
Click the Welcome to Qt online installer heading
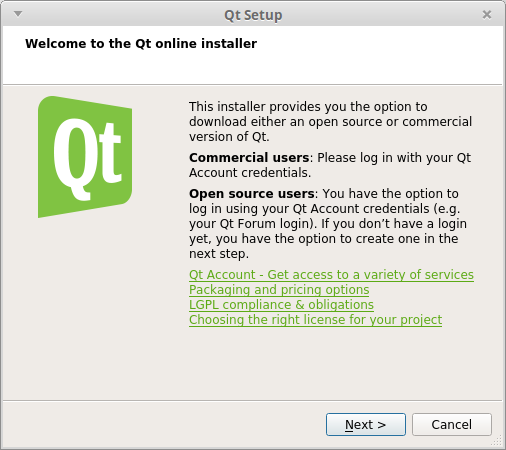click(141, 44)
